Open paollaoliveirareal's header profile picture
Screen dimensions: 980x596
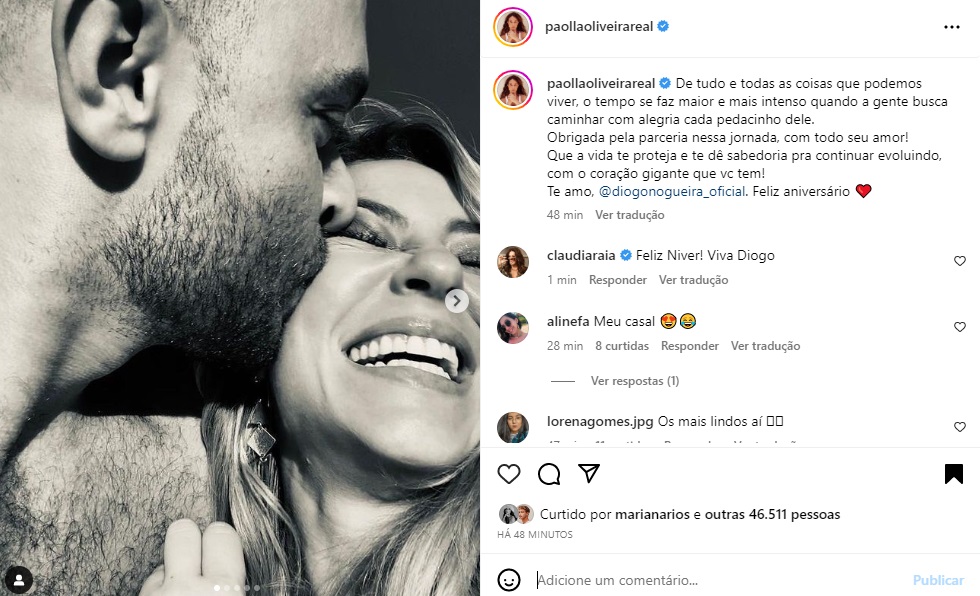click(x=512, y=27)
